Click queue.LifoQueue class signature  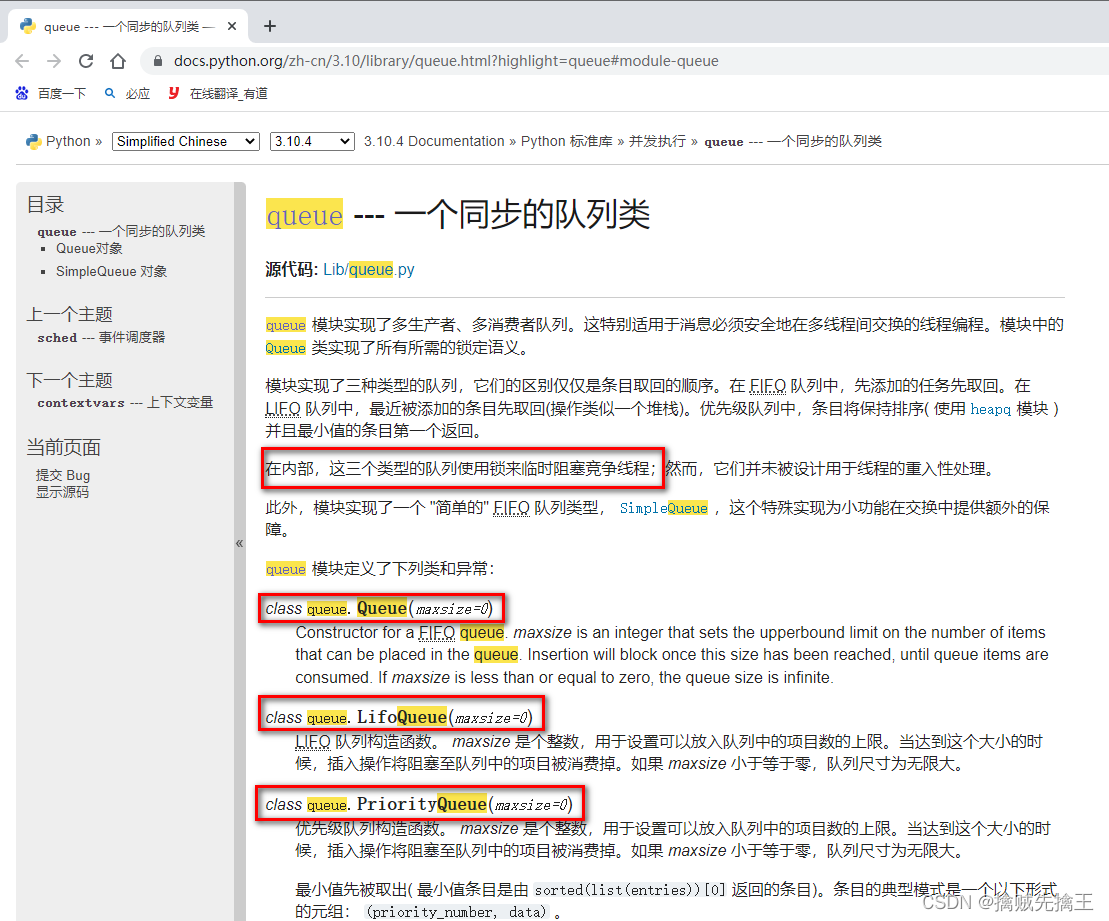coord(399,717)
